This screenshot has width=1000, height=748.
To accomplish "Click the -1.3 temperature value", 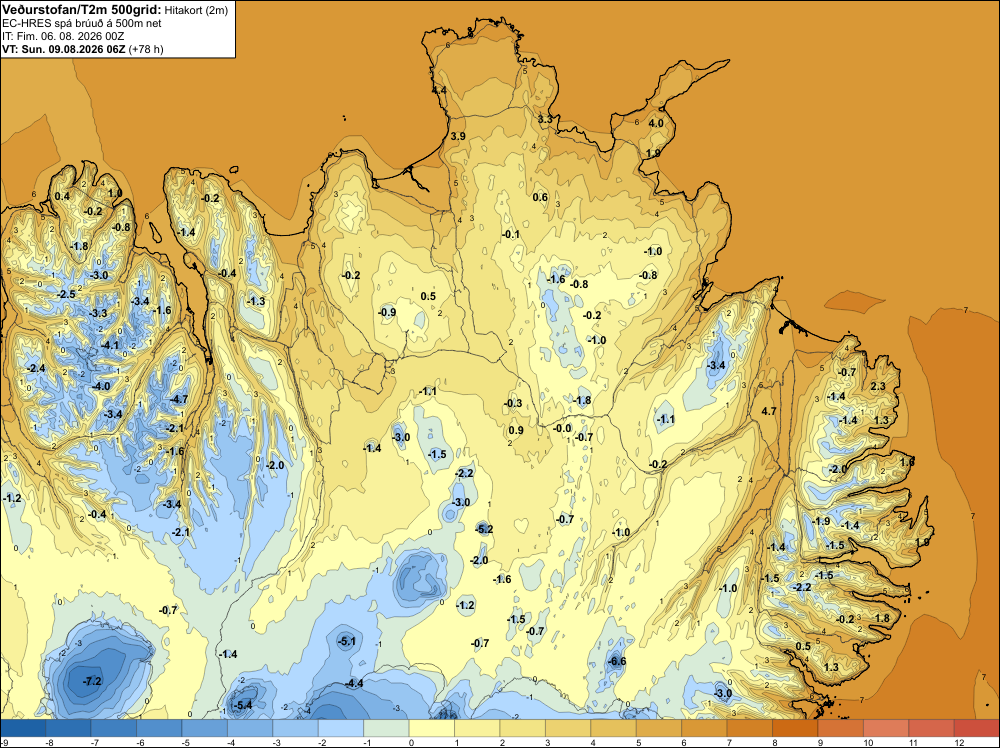I will pyautogui.click(x=256, y=301).
